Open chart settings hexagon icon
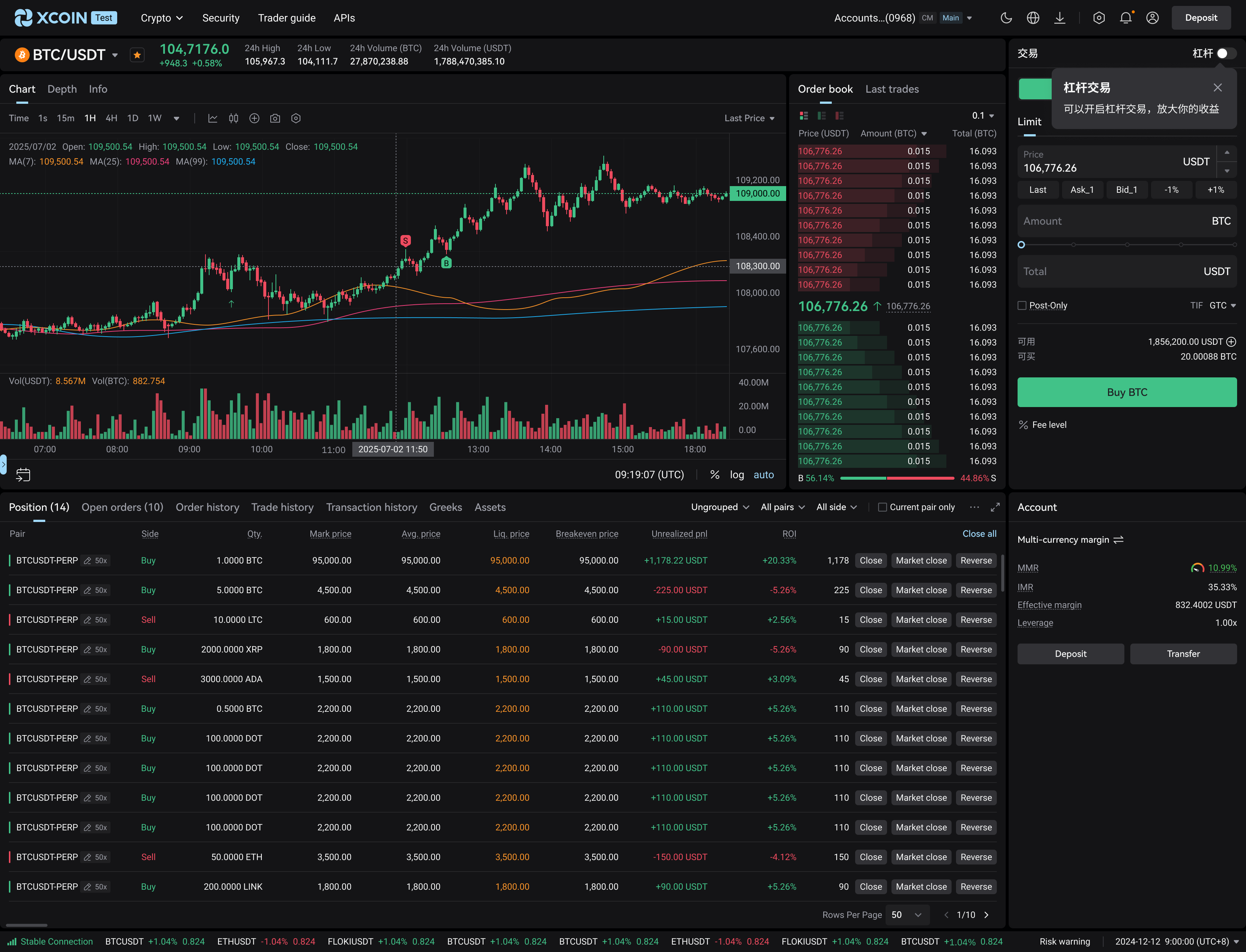 click(296, 118)
